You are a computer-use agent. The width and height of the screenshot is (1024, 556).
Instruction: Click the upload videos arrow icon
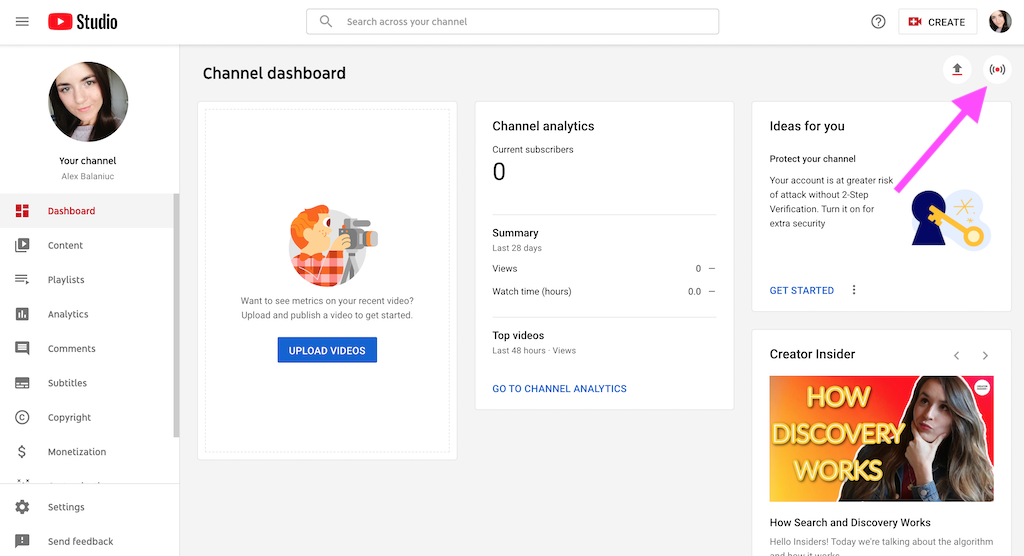(957, 69)
